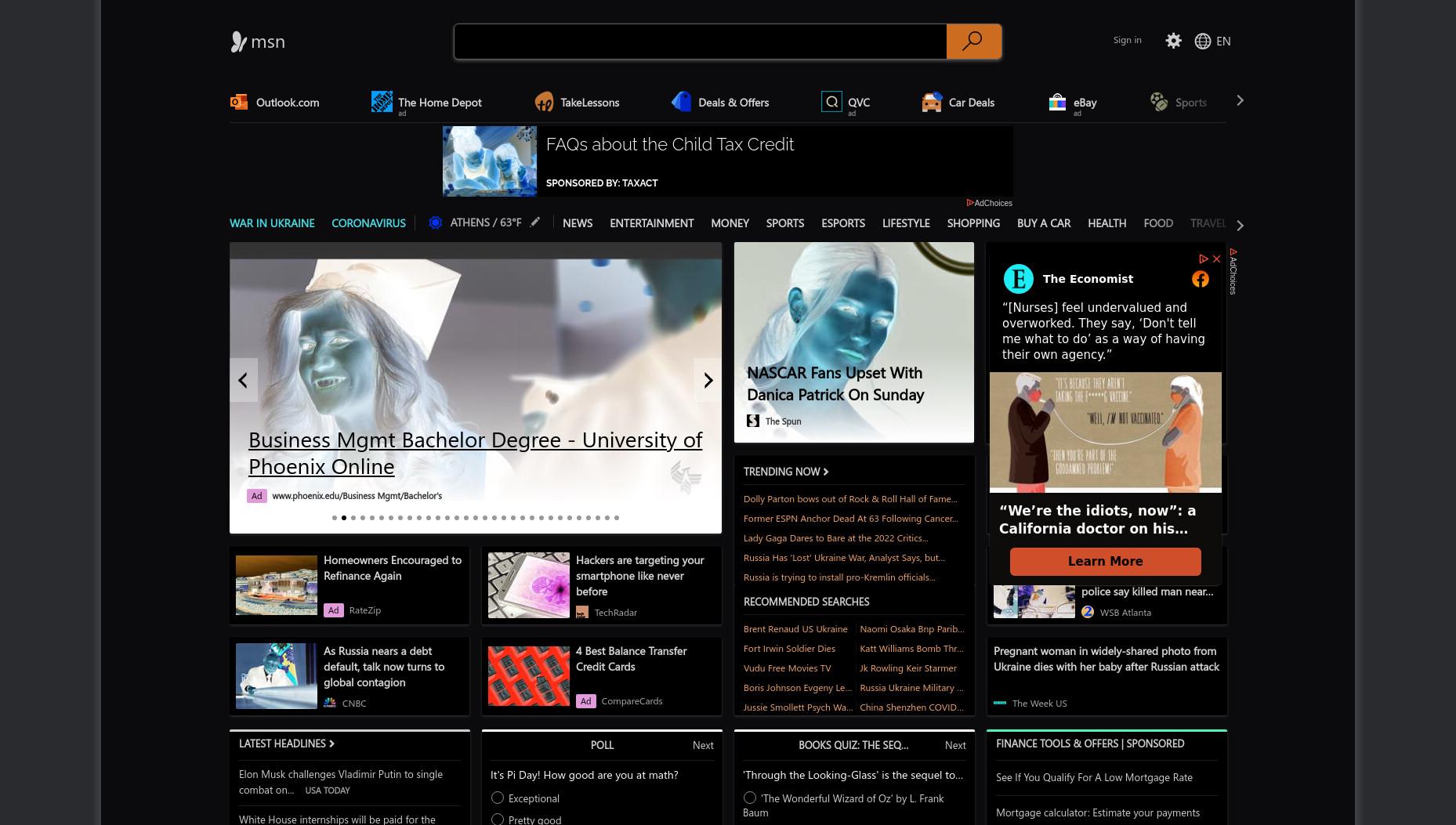
Task: Open the Hackers targeting smartphone thumbnail
Action: pyautogui.click(x=529, y=585)
